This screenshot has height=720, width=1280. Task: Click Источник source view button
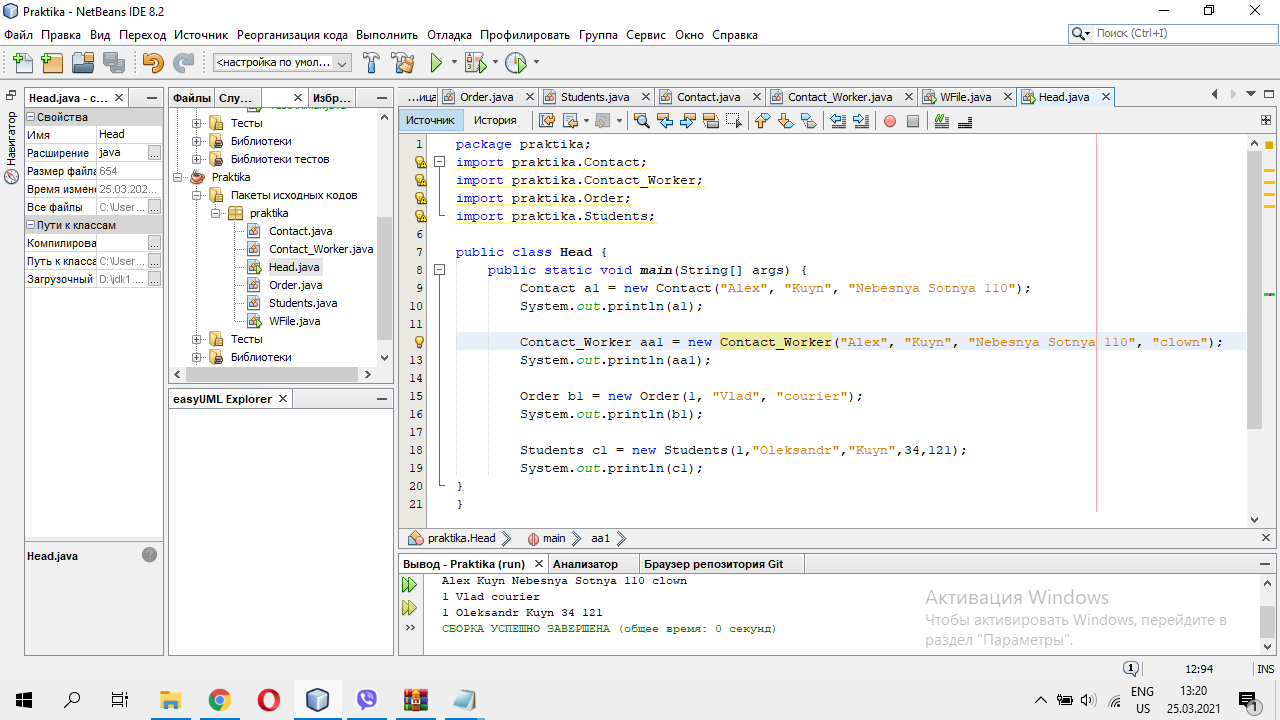(x=430, y=120)
